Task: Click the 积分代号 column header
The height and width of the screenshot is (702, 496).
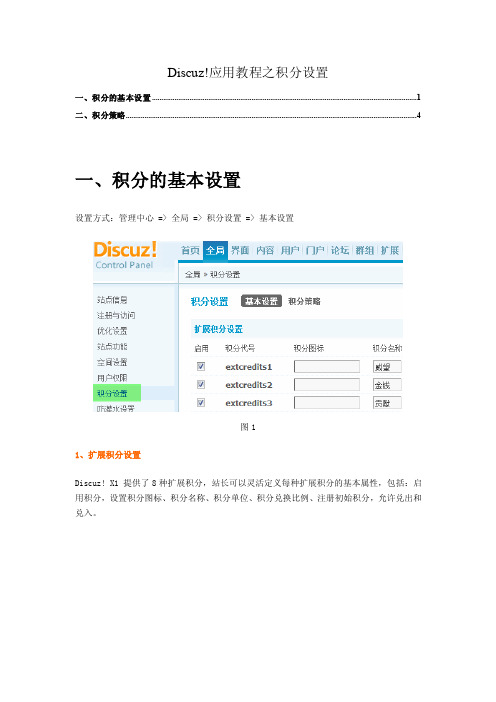Action: 240,348
